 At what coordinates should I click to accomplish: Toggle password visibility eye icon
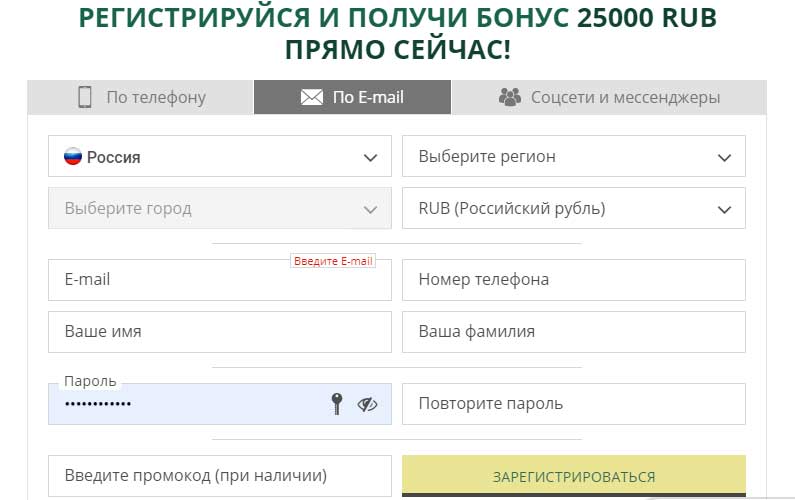[368, 404]
